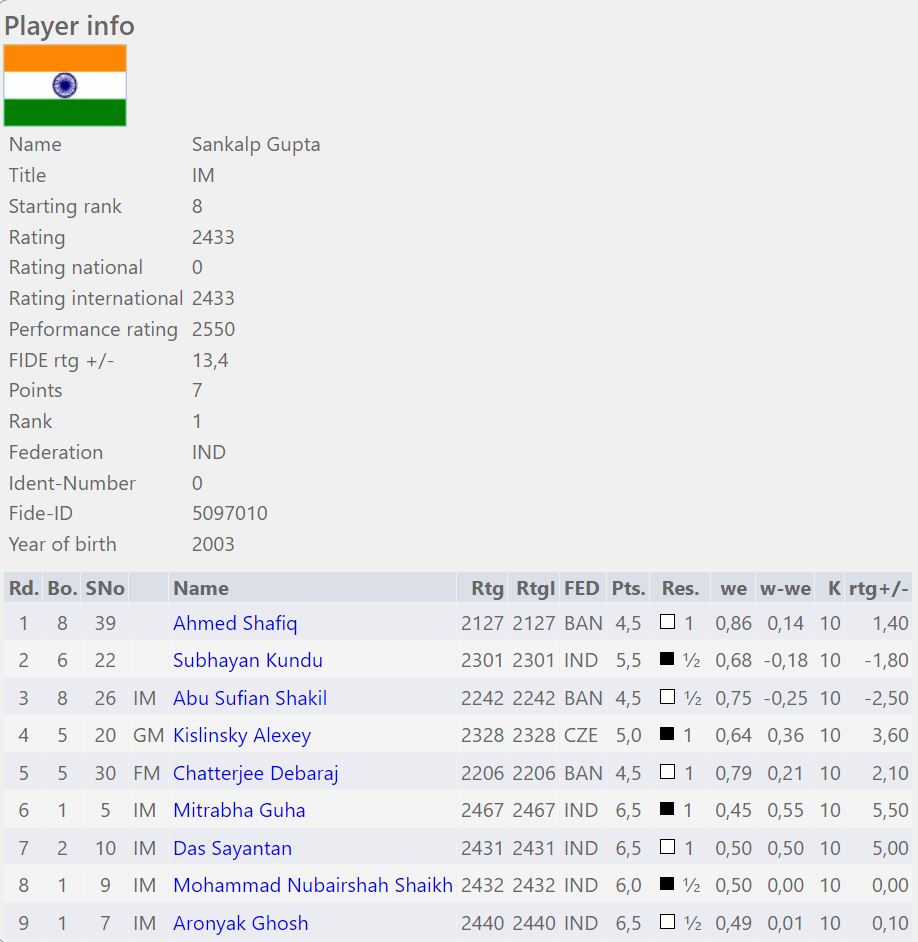Image resolution: width=918 pixels, height=942 pixels.
Task: Click black piece square in Mitrabha Guha row
Action: pos(668,810)
